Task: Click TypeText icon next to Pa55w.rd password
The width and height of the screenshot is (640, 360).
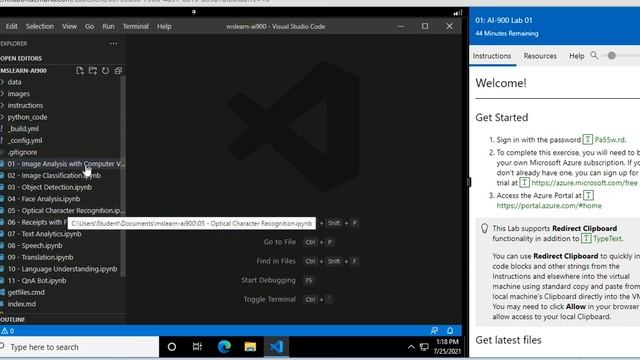Action: point(587,140)
